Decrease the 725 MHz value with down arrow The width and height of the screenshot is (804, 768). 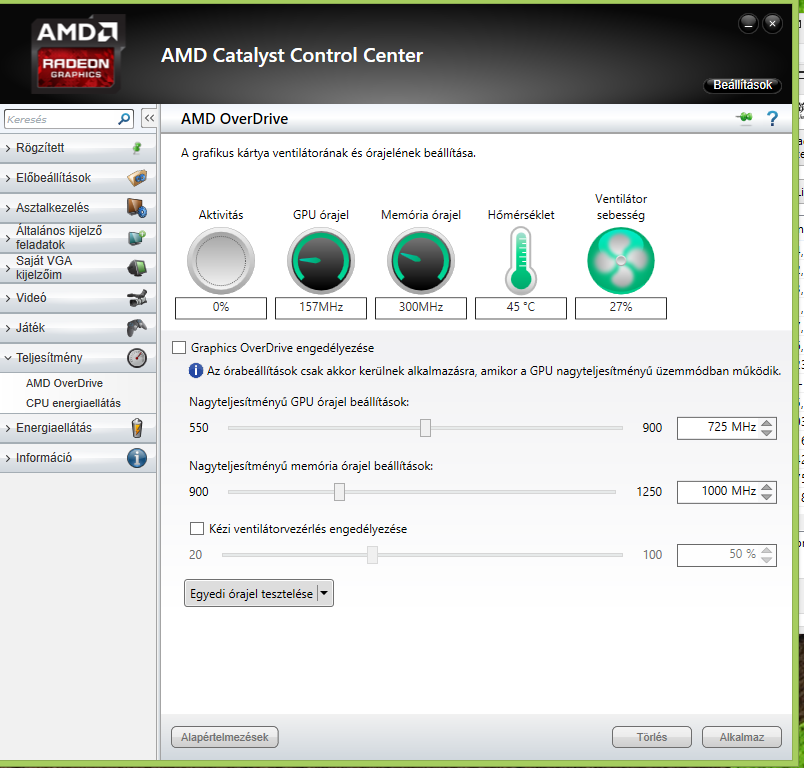coord(767,433)
